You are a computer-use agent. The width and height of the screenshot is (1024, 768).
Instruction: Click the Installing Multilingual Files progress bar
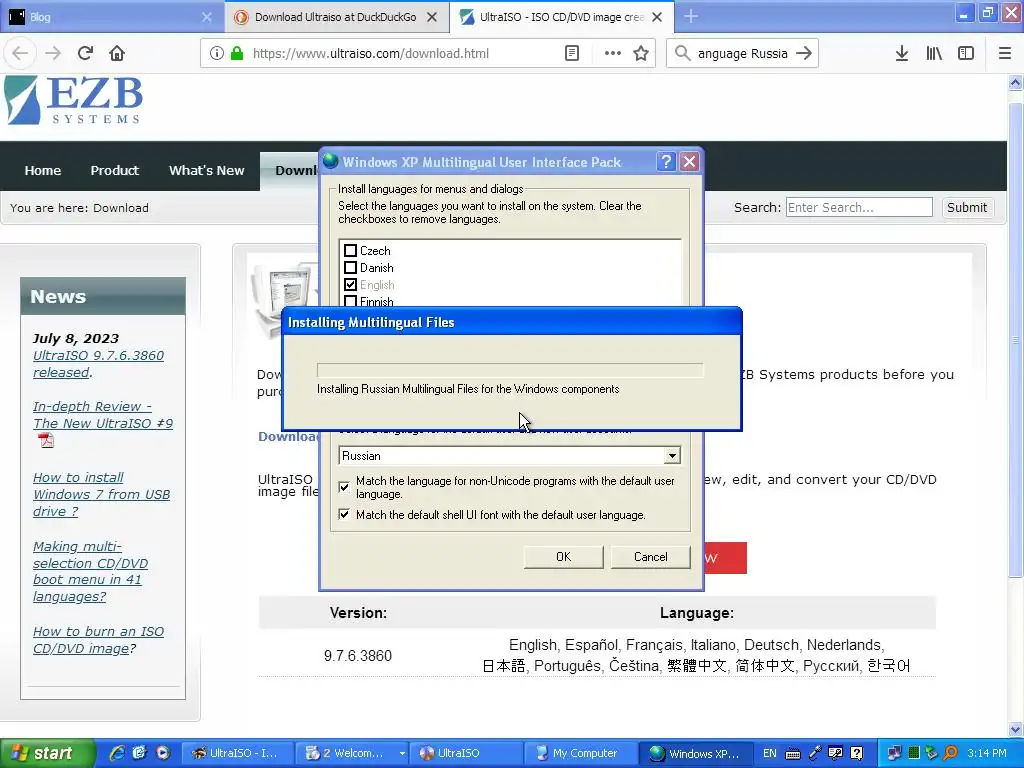click(510, 370)
